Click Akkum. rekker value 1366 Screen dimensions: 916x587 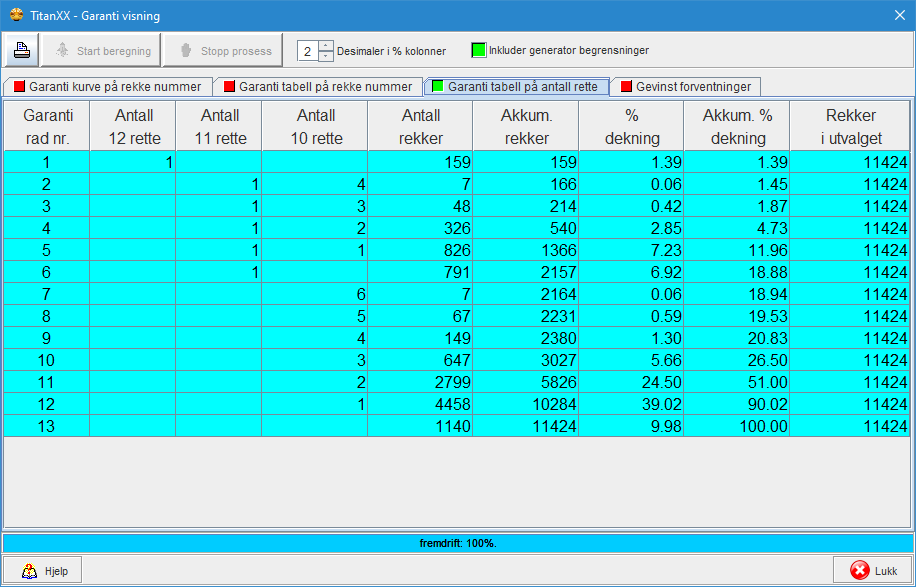[x=526, y=250]
